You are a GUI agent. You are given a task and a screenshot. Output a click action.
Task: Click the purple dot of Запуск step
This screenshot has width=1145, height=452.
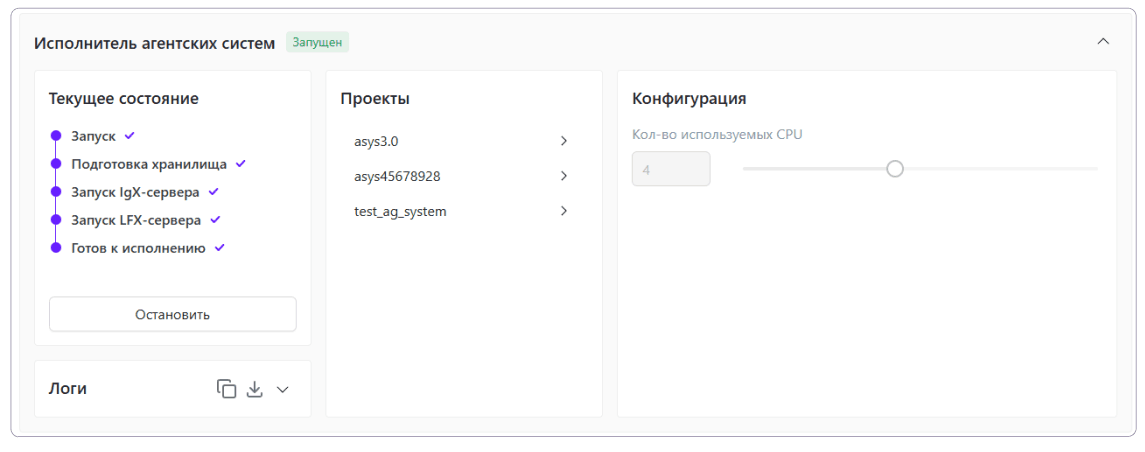pyautogui.click(x=56, y=135)
